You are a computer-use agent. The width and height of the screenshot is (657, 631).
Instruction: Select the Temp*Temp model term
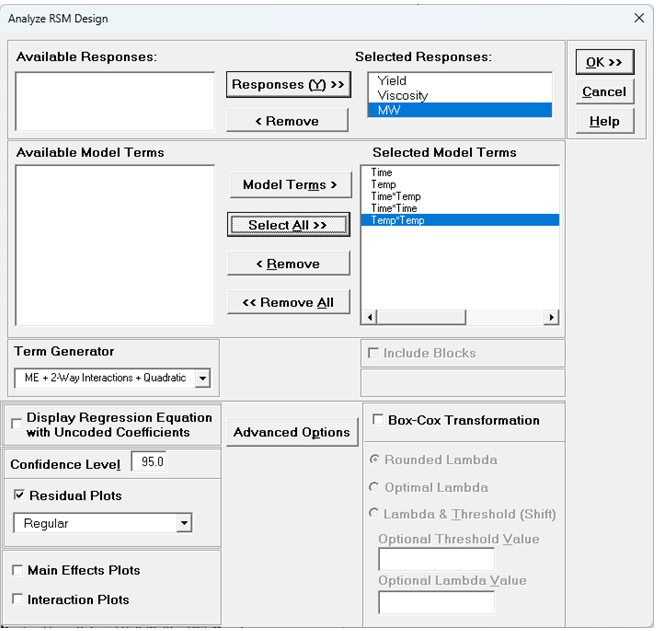(x=460, y=220)
